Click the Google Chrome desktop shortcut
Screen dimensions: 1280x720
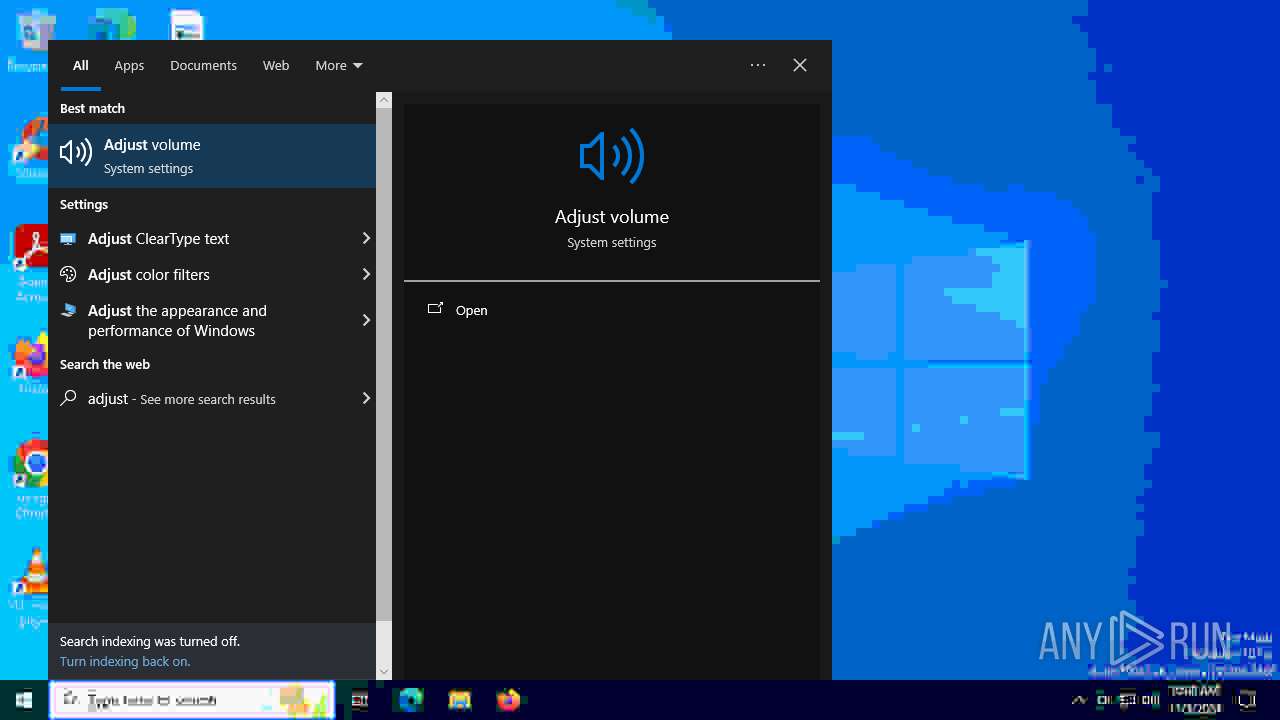33,478
